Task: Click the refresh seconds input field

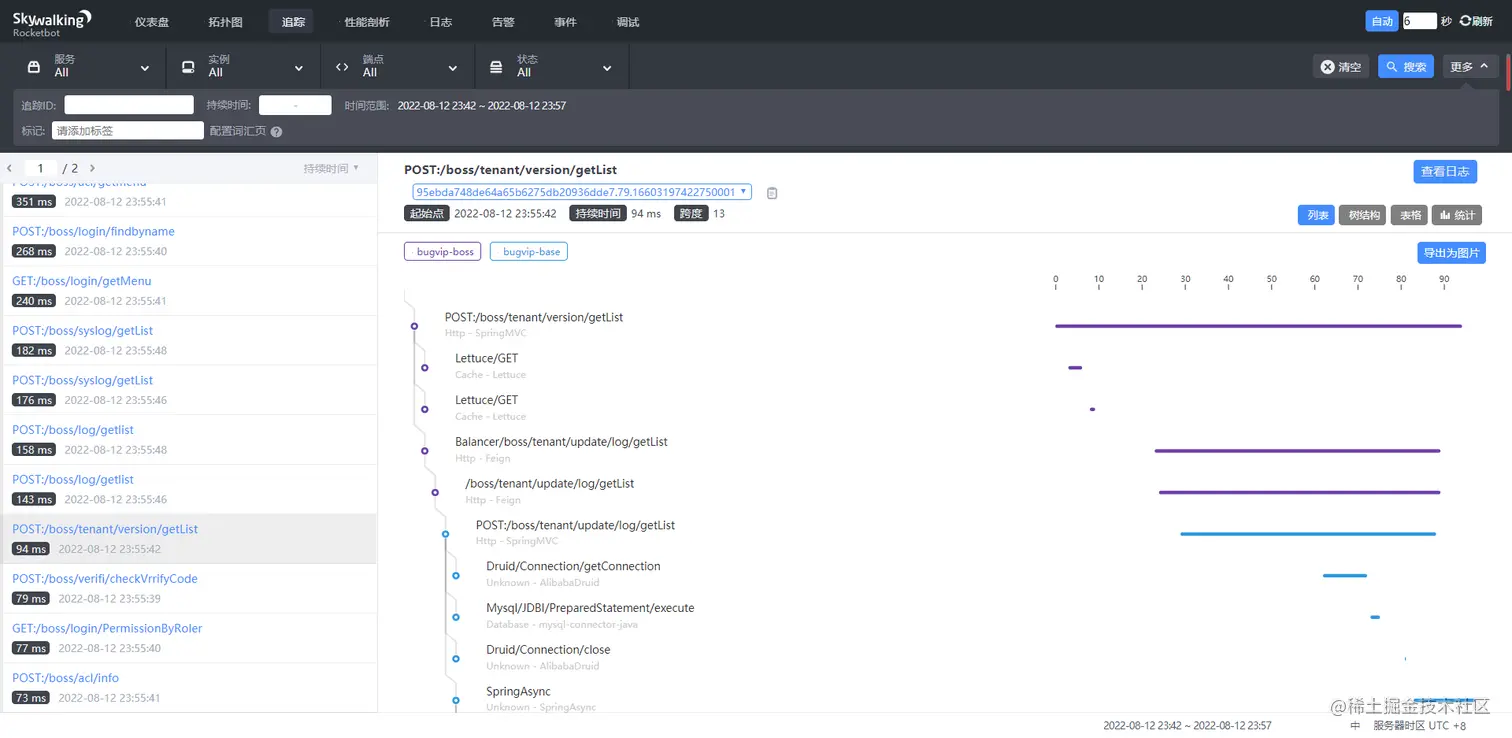Action: click(1420, 21)
